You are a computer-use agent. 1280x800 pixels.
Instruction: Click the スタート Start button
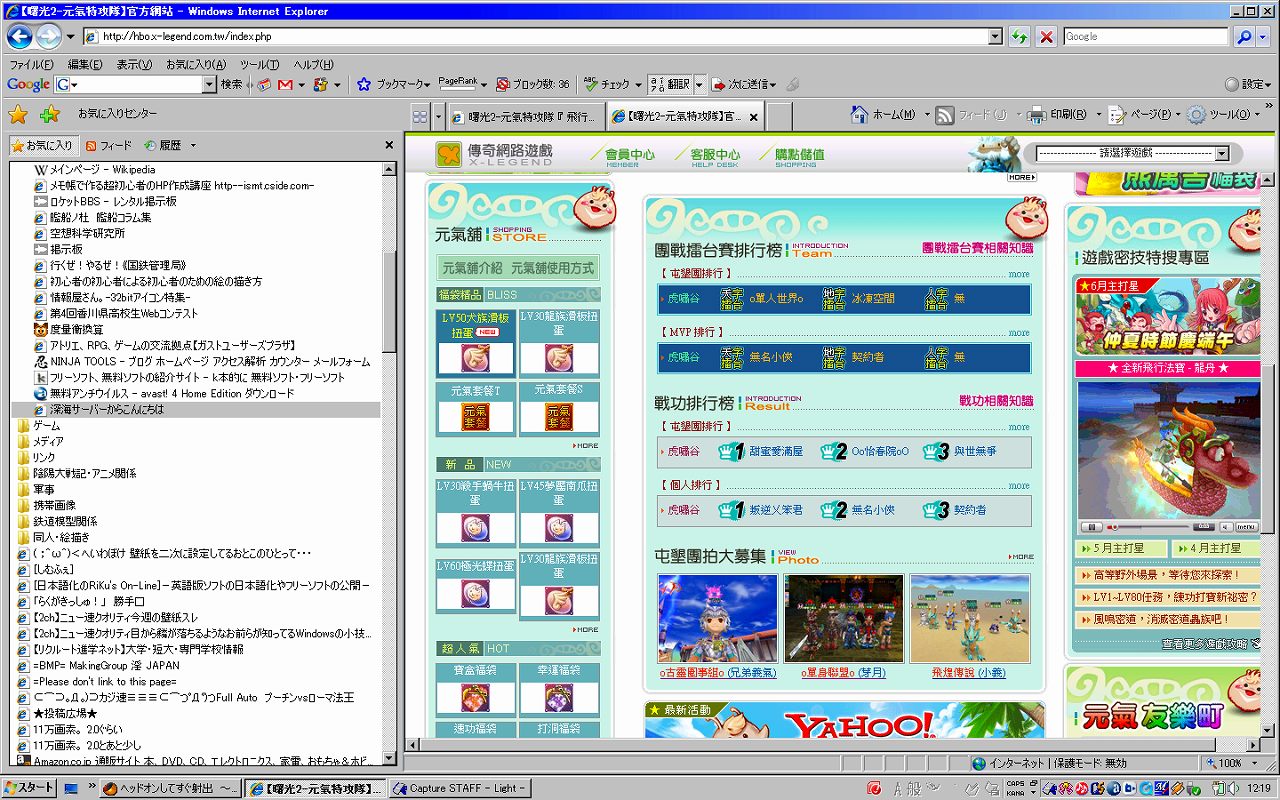(x=30, y=788)
